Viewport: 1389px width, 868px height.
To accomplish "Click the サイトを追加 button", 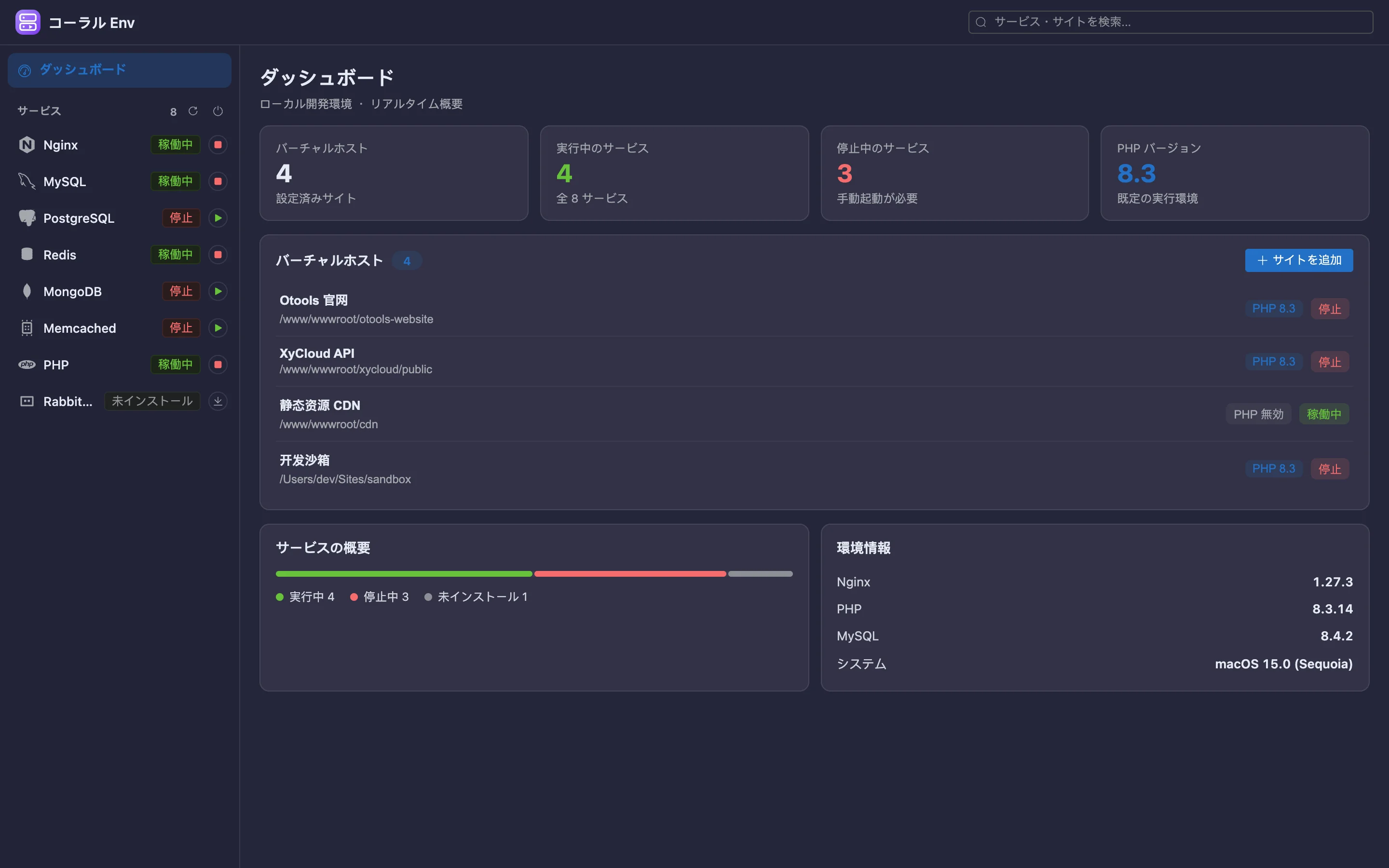I will (1299, 260).
